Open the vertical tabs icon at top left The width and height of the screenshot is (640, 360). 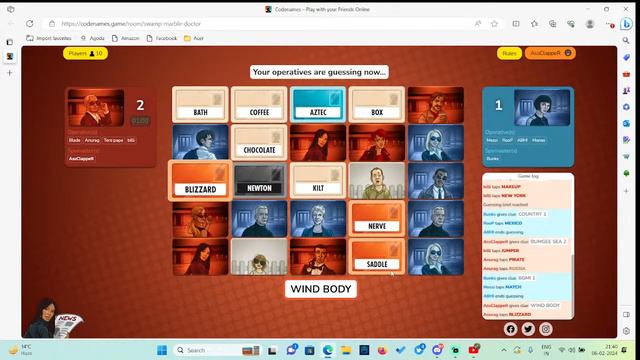click(10, 42)
